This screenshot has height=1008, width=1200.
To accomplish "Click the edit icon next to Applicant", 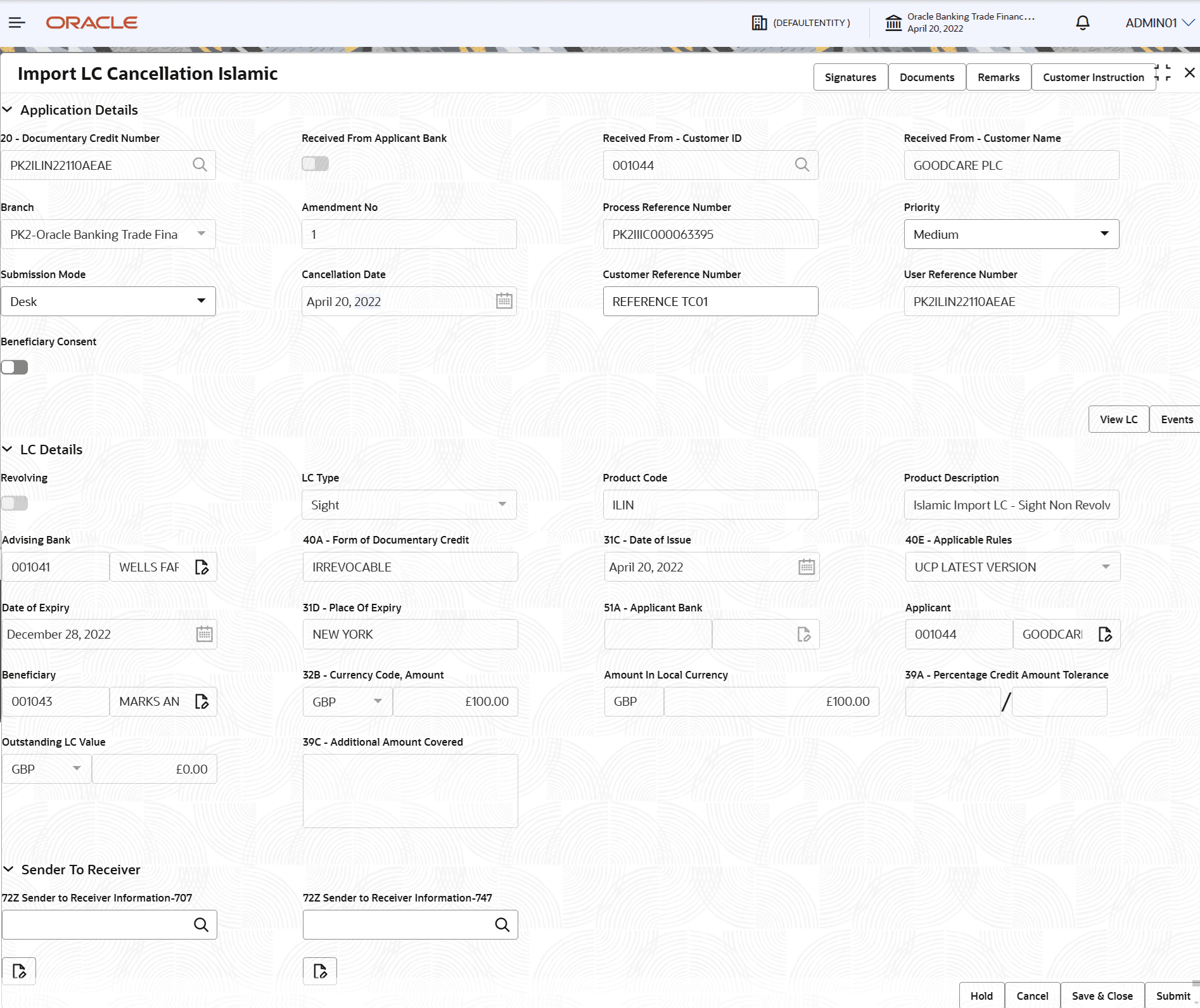I will pos(1106,634).
